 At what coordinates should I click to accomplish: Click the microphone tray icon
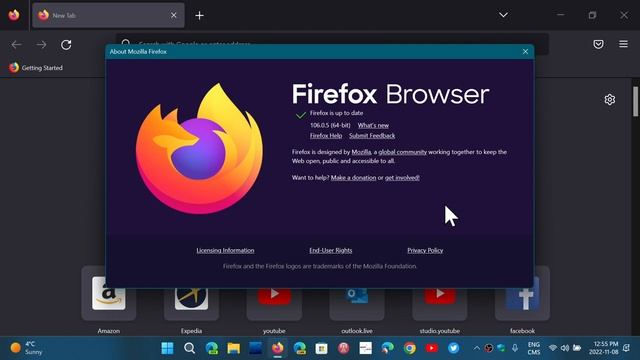click(515, 348)
